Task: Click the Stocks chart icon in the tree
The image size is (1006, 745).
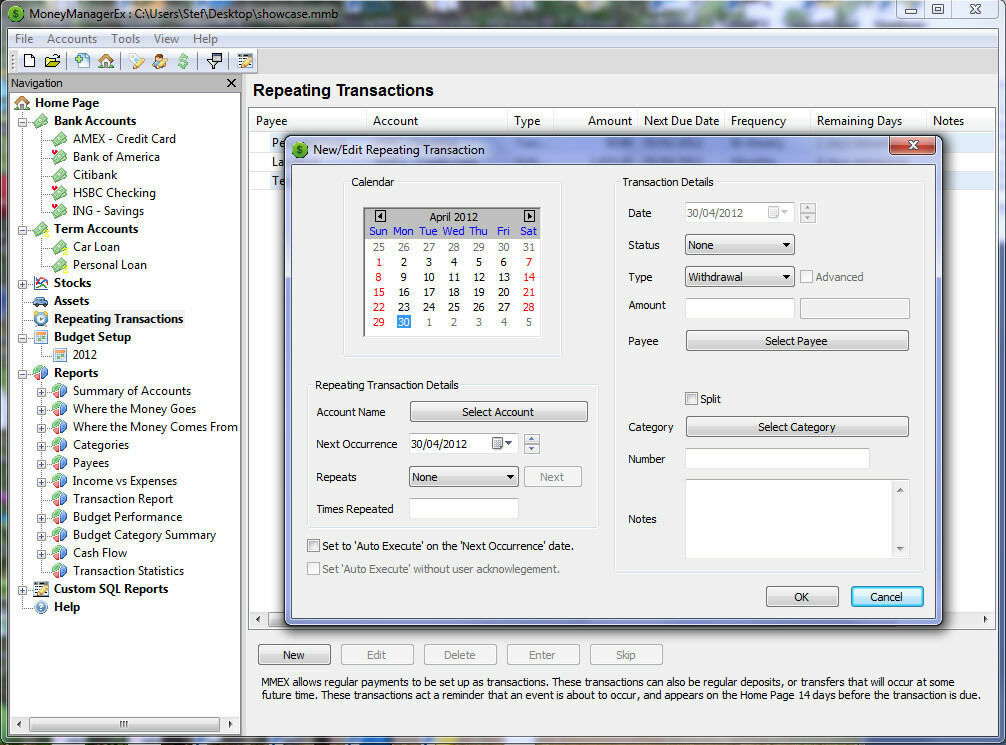Action: coord(41,283)
